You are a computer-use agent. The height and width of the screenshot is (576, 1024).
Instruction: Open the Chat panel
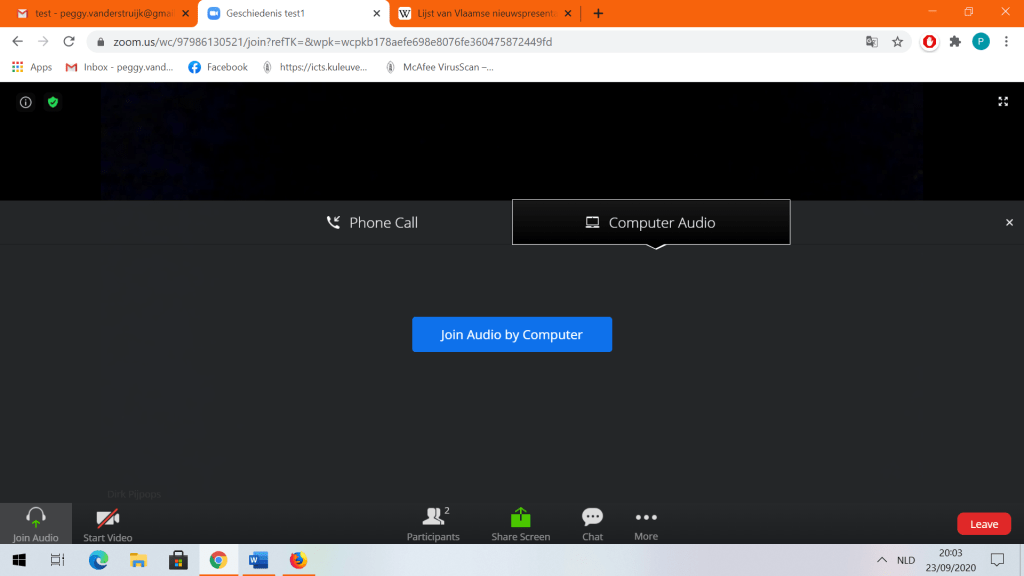tap(592, 518)
